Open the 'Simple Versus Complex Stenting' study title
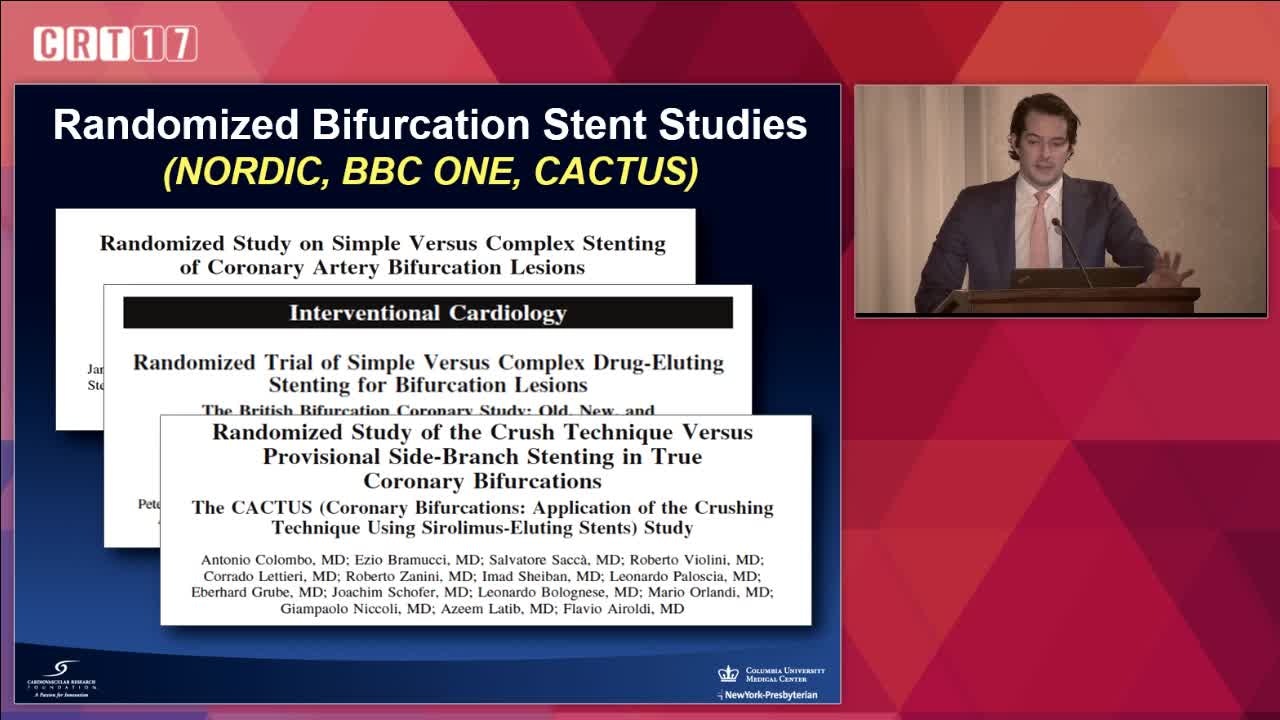Viewport: 1280px width, 720px height. pyautogui.click(x=382, y=255)
